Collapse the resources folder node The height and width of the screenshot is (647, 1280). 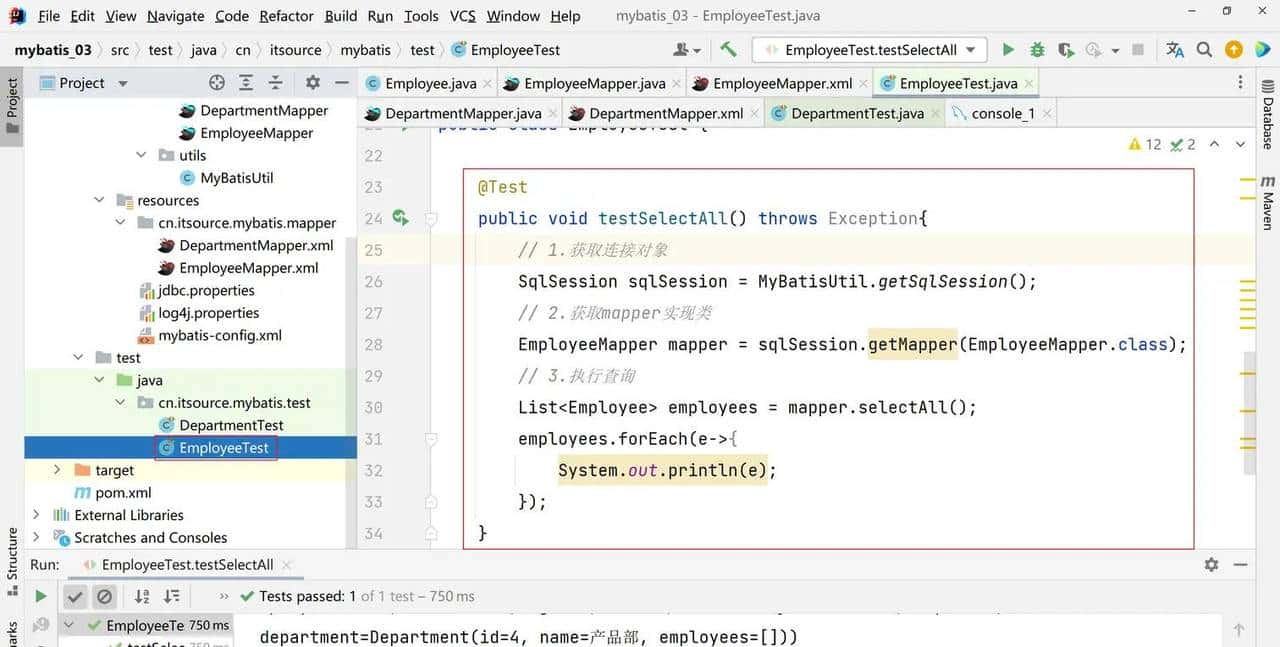pos(99,200)
